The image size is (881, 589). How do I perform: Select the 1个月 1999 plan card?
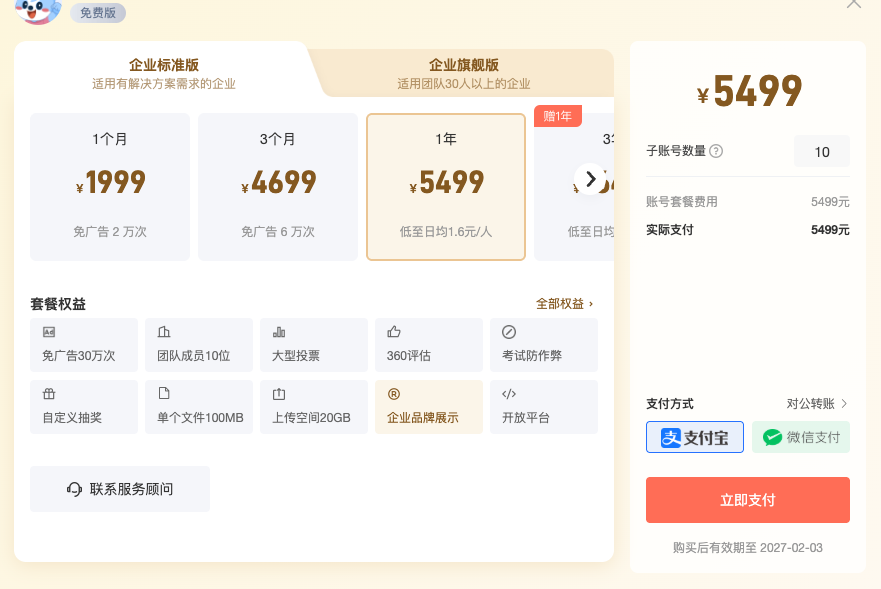(110, 187)
